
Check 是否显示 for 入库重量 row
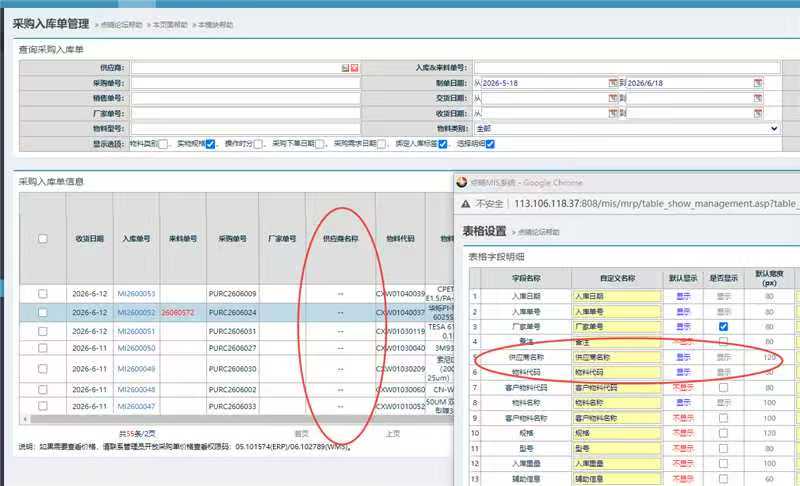723,464
